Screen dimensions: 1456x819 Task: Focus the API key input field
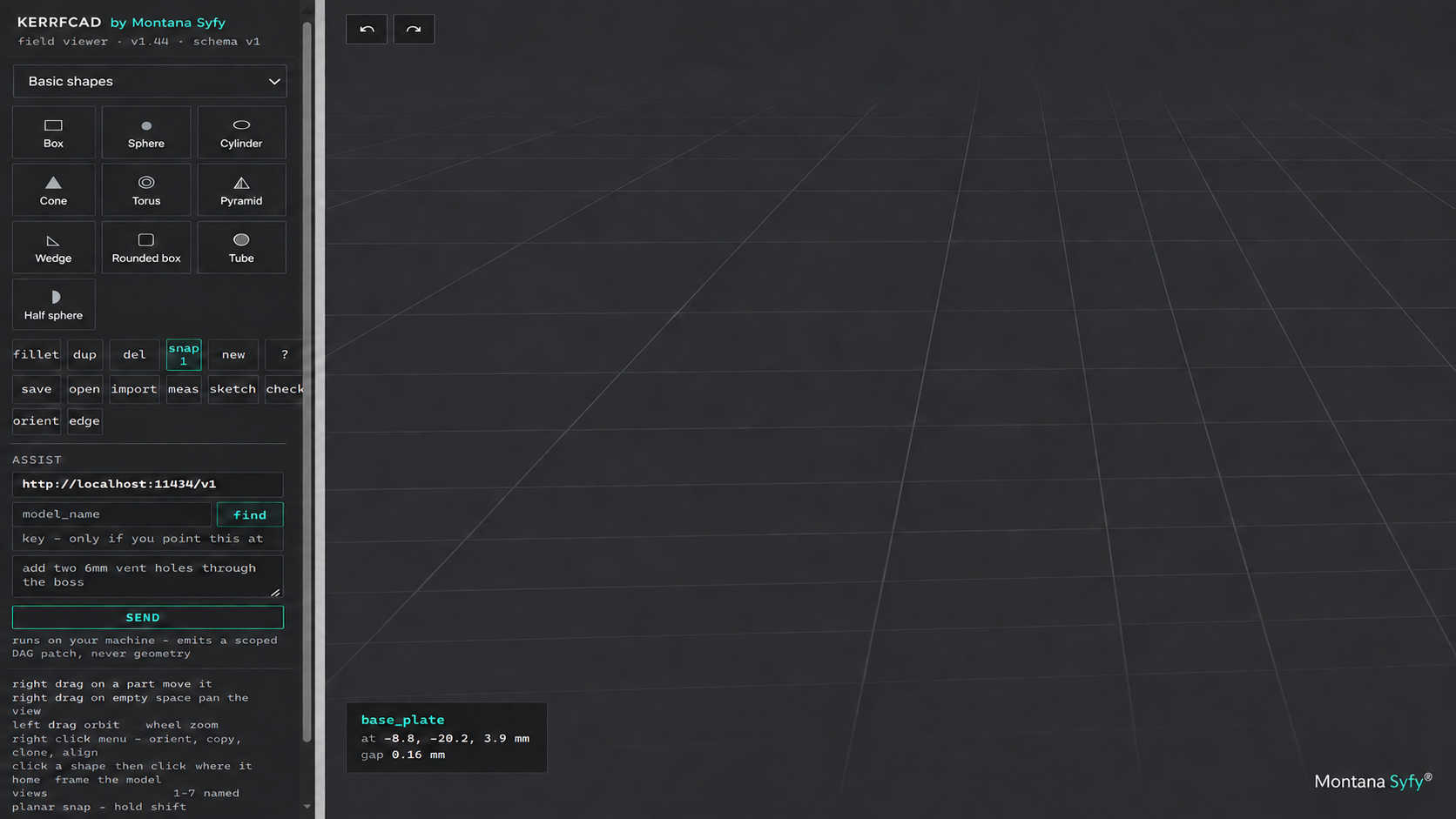[148, 539]
